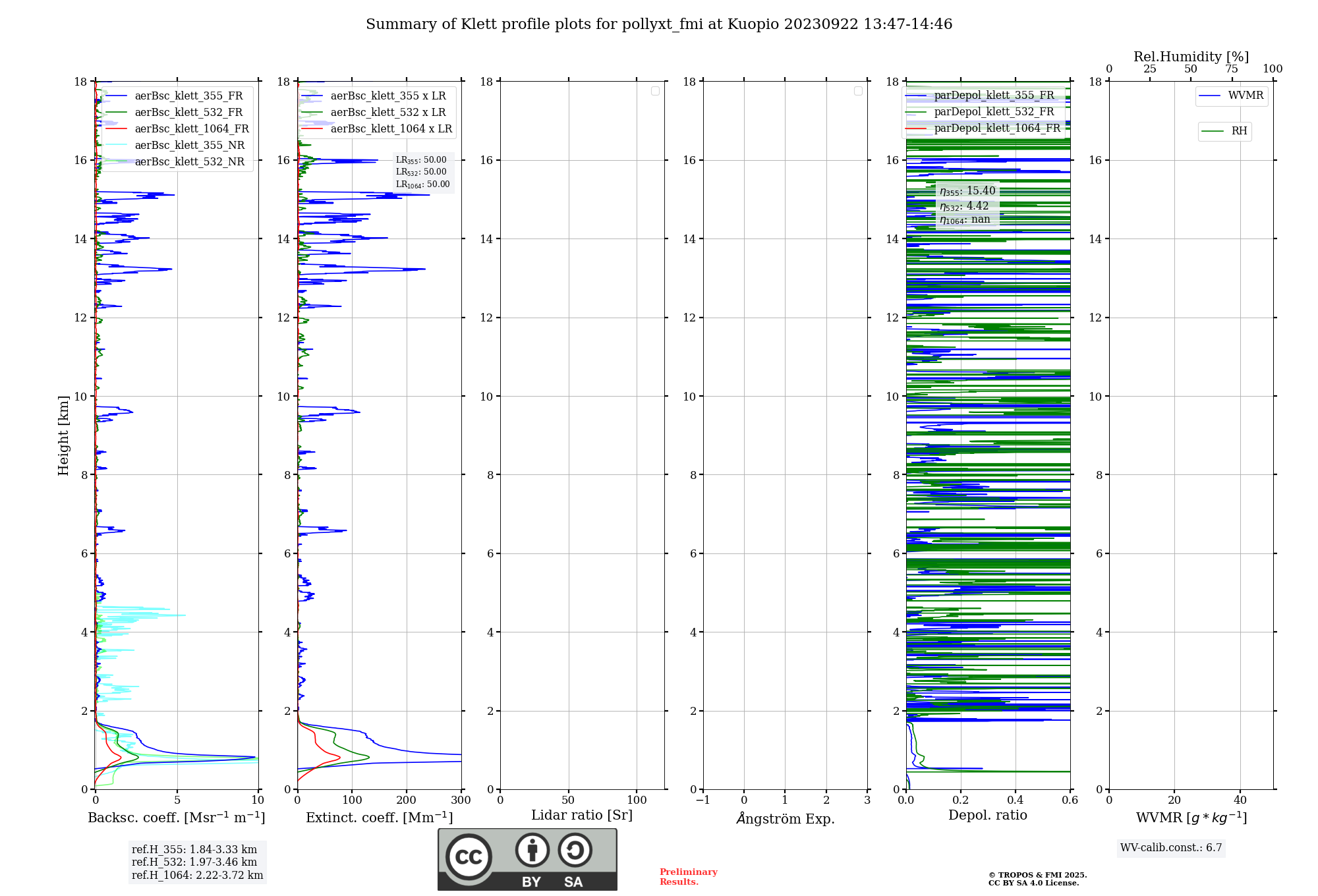The image size is (1318, 896).
Task: Click the 100 tick on Rel.Humidity axis
Action: pos(1273,69)
